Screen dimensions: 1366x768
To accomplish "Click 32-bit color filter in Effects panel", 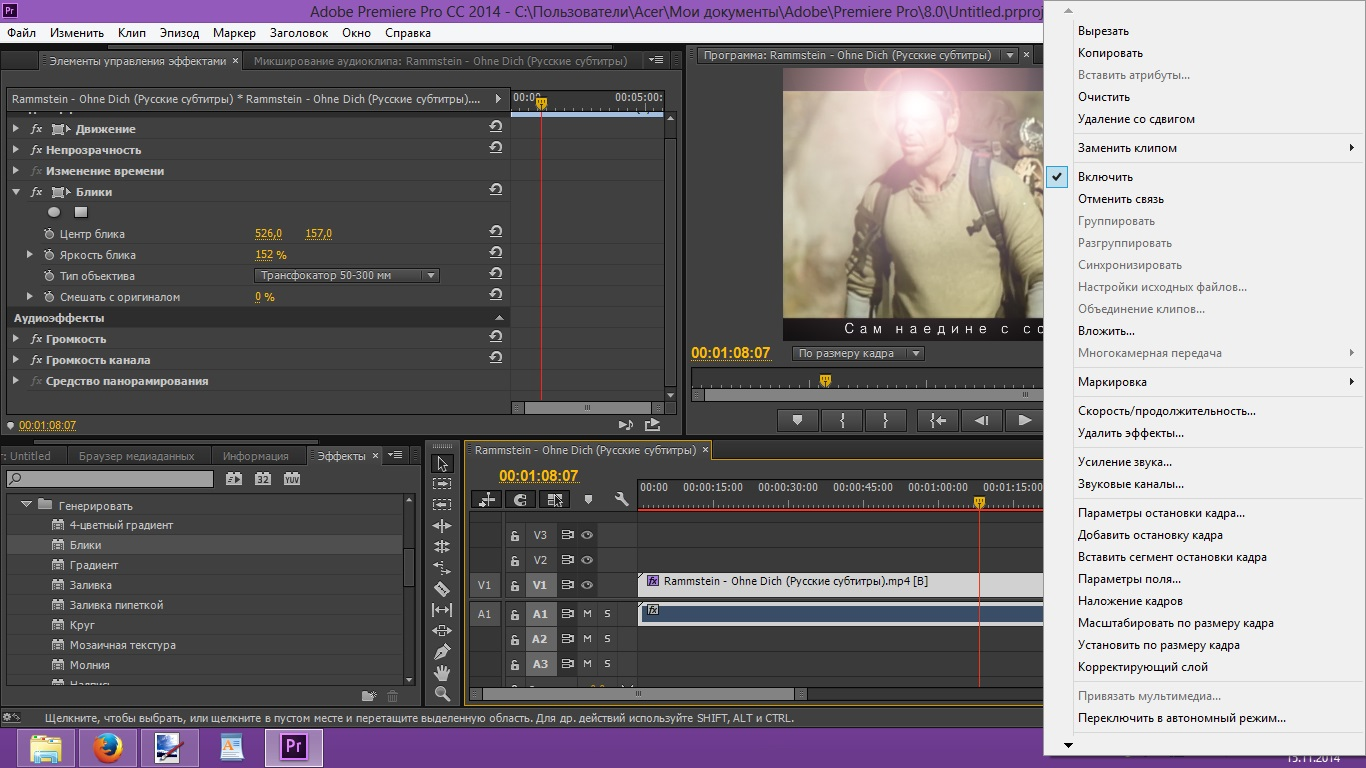I will [263, 479].
